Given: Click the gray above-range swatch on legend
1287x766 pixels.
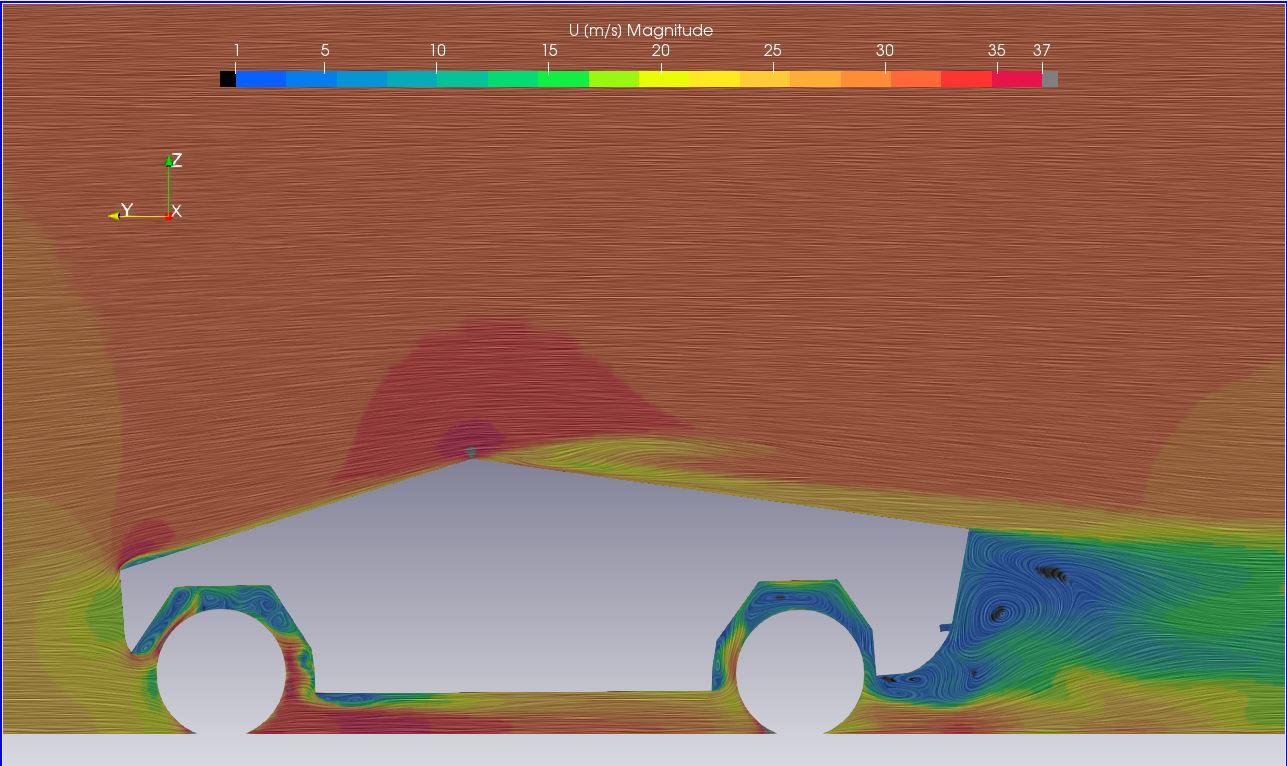Looking at the screenshot, I should point(1050,79).
